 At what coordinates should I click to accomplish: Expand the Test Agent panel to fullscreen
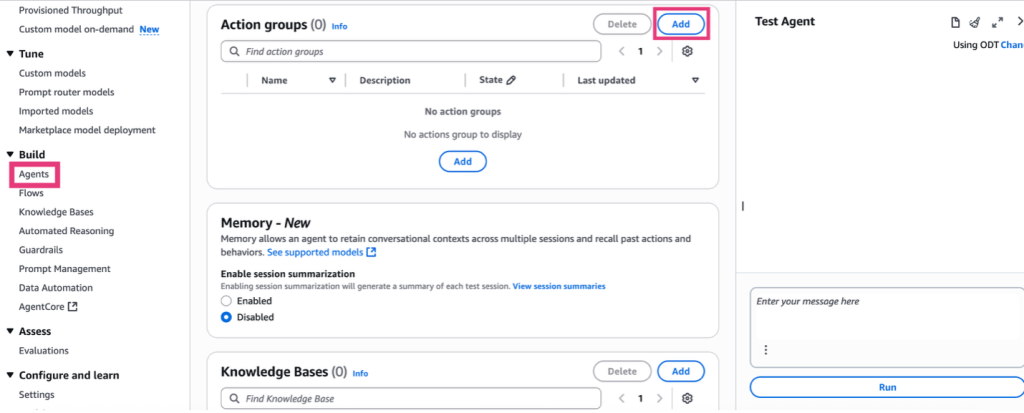(x=997, y=22)
